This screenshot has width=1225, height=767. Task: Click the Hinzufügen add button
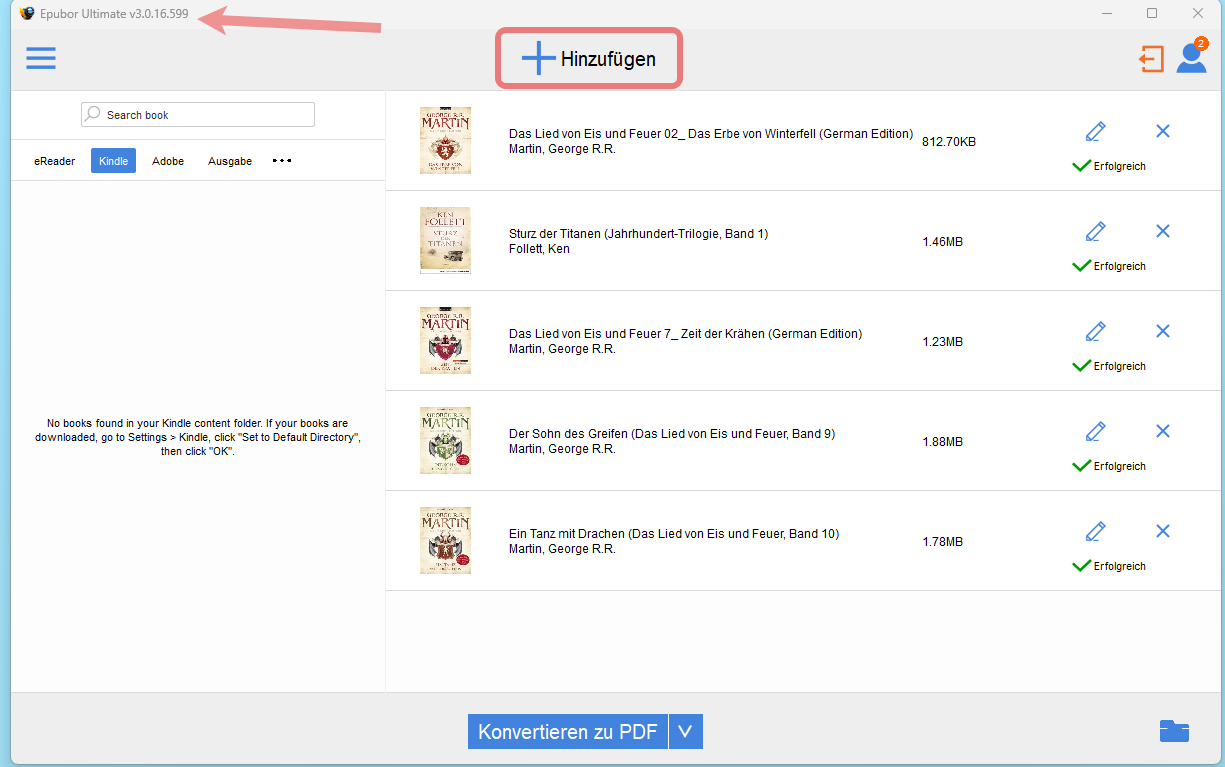click(589, 59)
